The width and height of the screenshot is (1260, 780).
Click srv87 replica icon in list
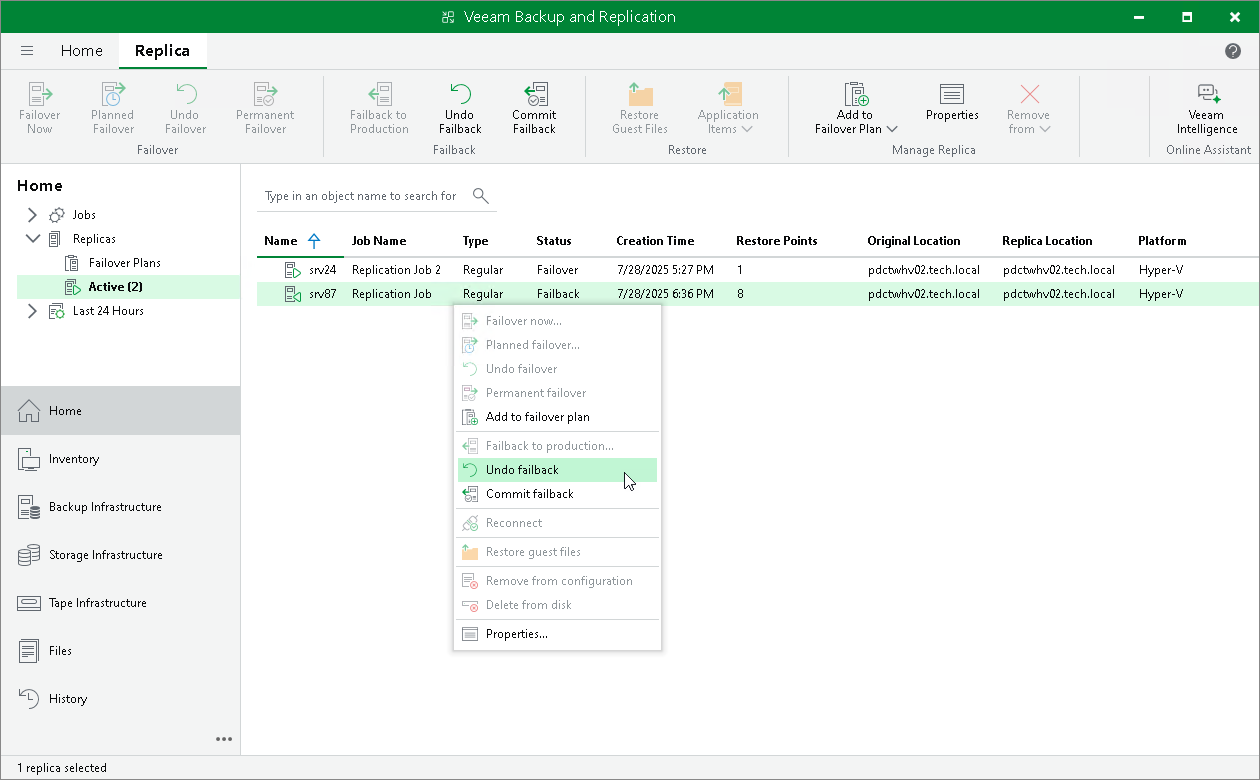click(x=293, y=294)
